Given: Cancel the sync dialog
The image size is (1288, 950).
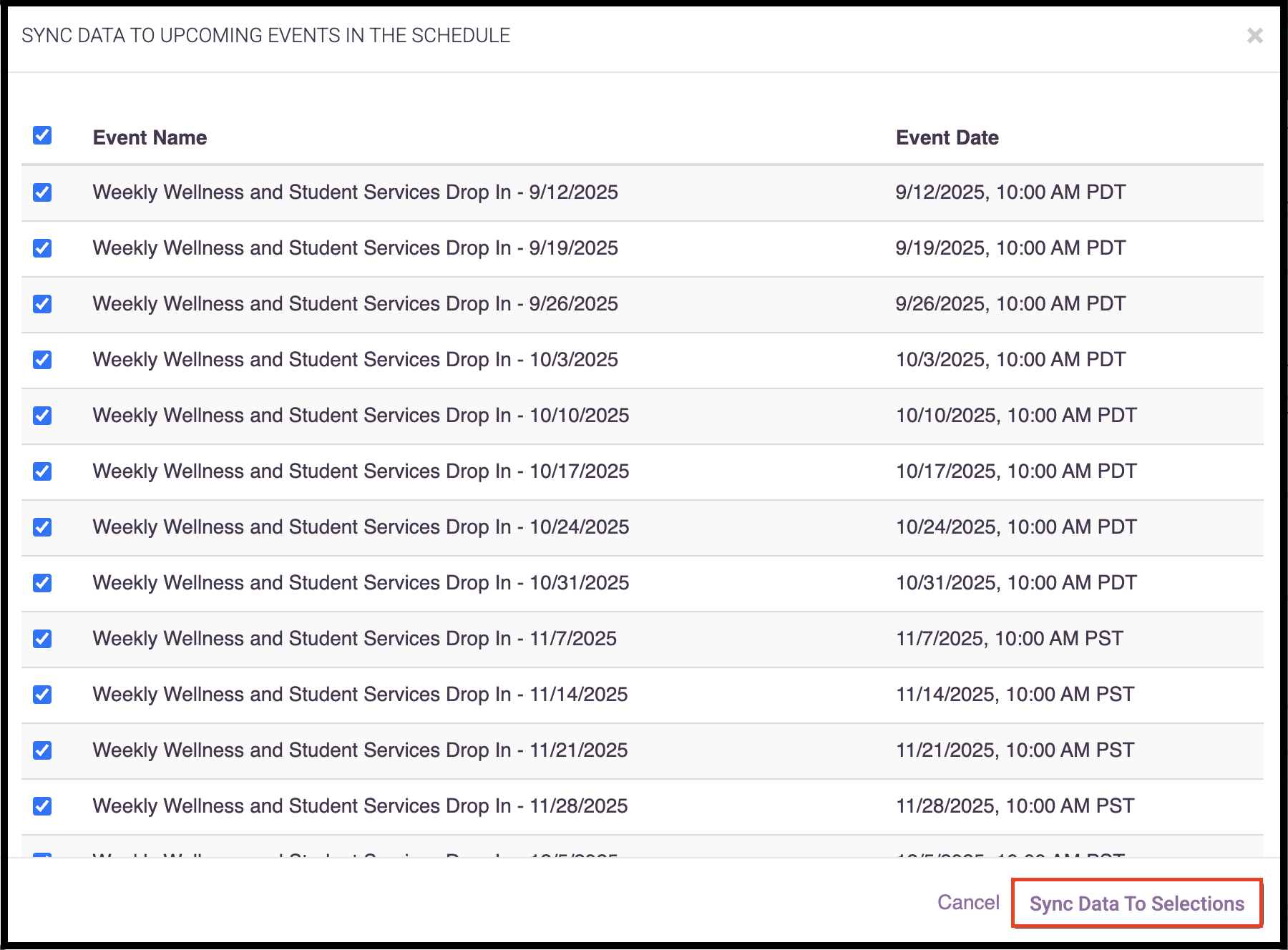Looking at the screenshot, I should click(968, 902).
